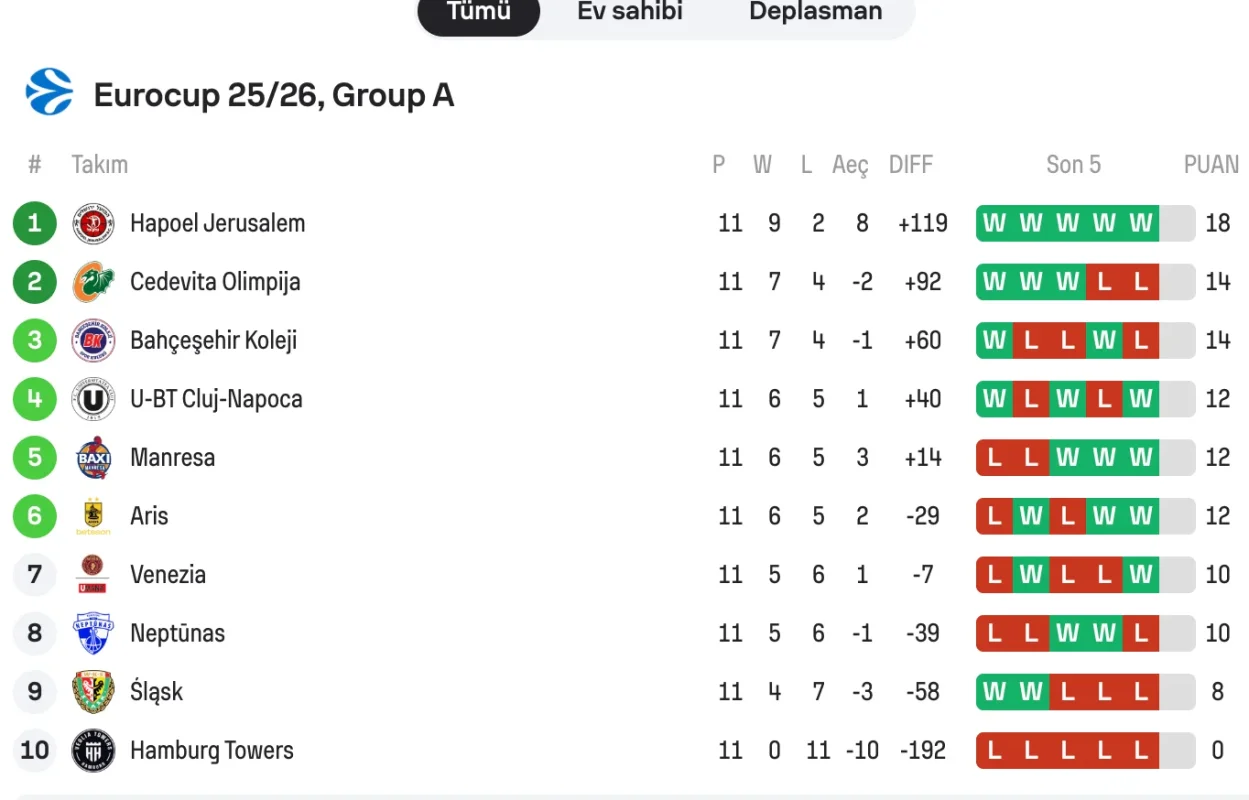Screen dimensions: 1249x800
Task: Click the Hapoel Jerusalem team logo
Action: pos(93,223)
